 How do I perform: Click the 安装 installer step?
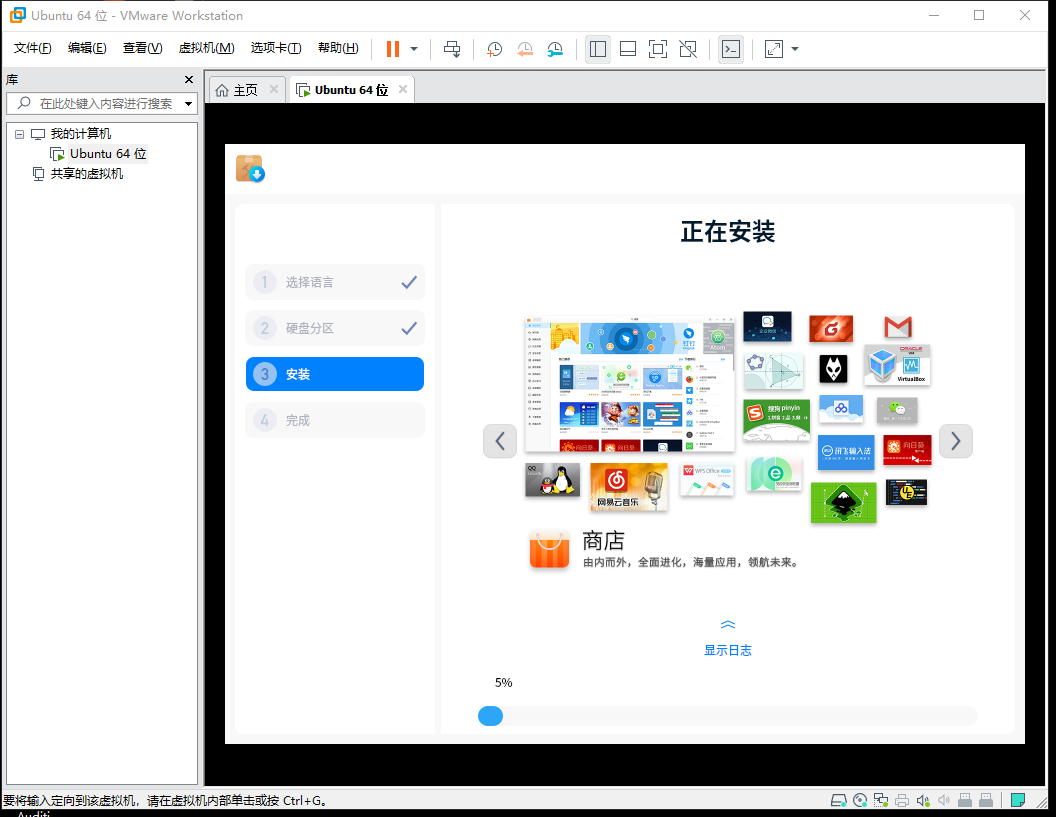click(x=335, y=374)
